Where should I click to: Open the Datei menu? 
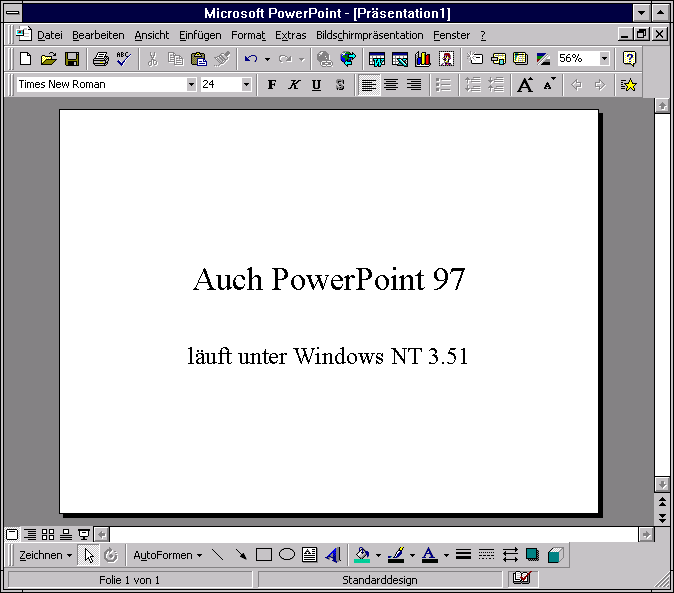coord(50,35)
